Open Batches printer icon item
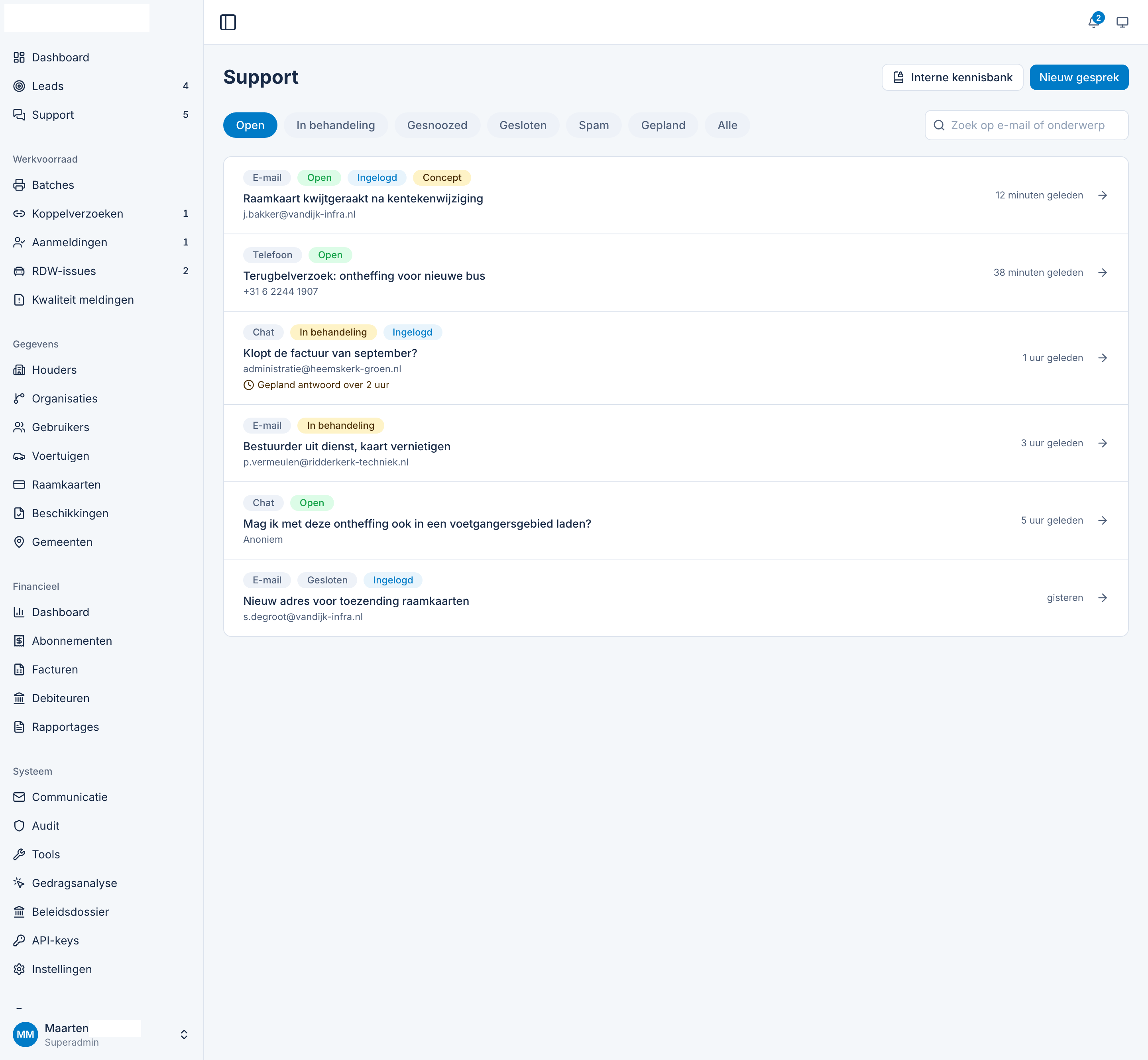 tap(102, 185)
